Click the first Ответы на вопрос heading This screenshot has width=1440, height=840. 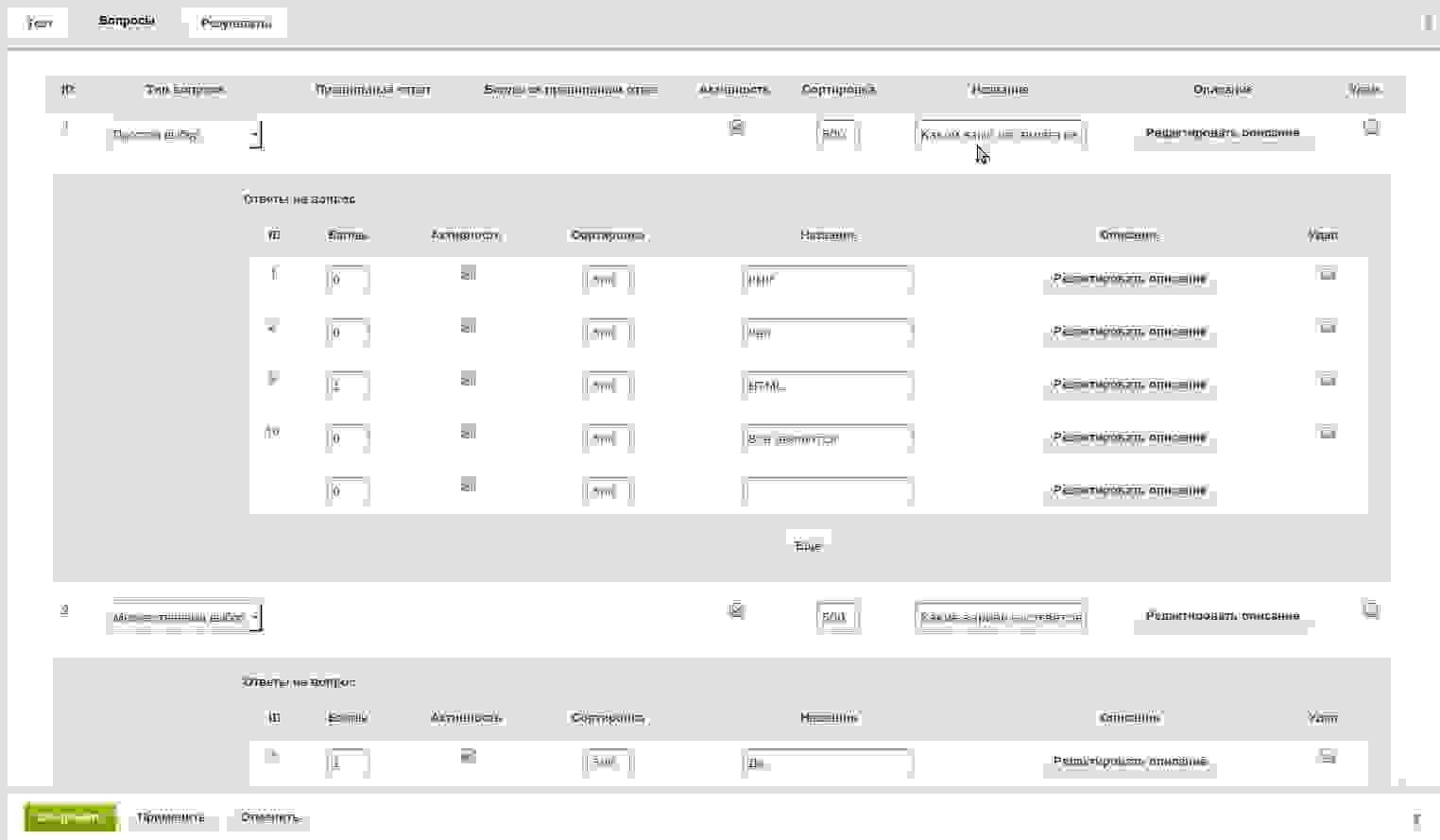click(300, 199)
